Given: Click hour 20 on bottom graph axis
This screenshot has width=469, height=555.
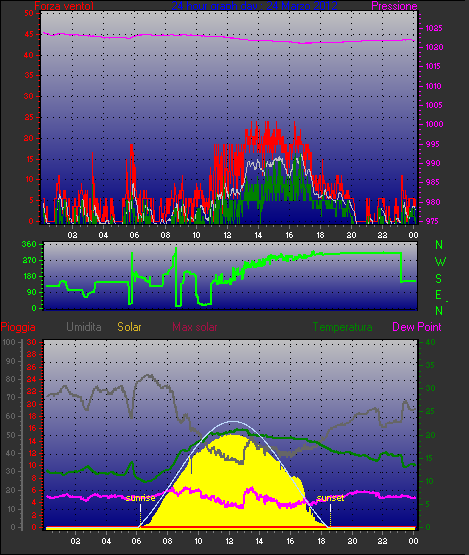Looking at the screenshot, I should [352, 541].
